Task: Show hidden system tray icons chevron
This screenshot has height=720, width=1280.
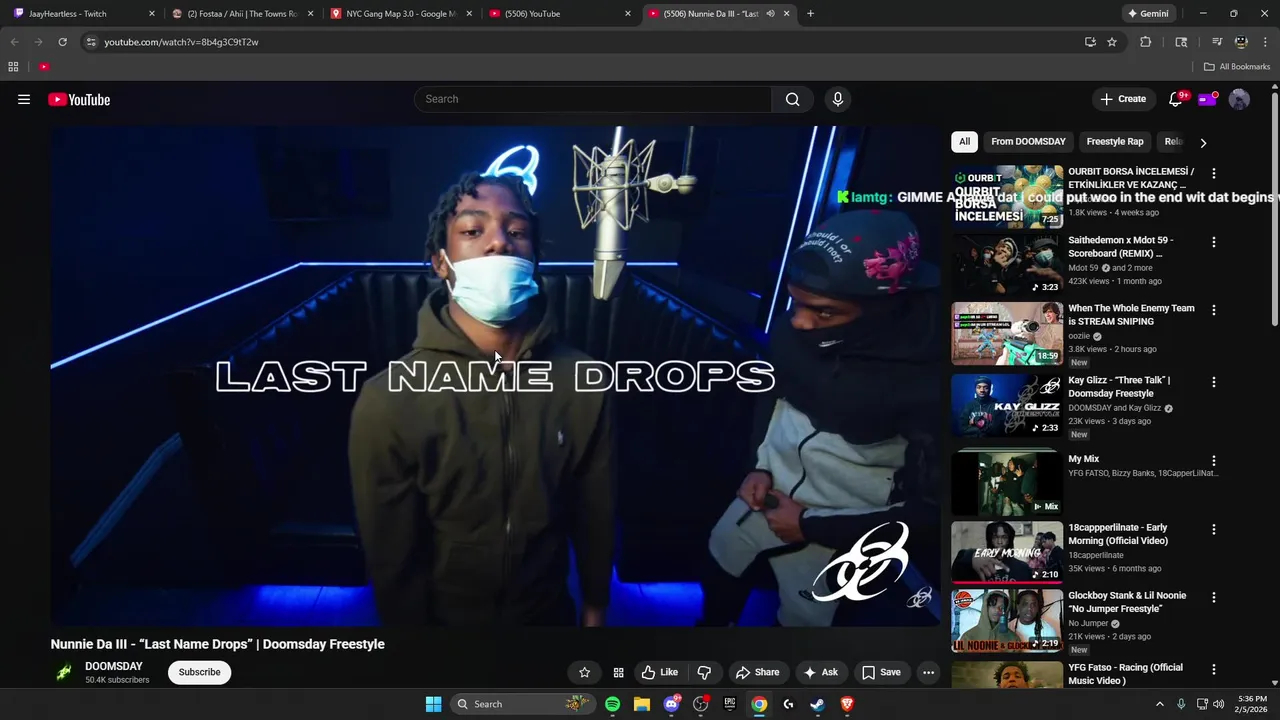Action: (x=1160, y=704)
